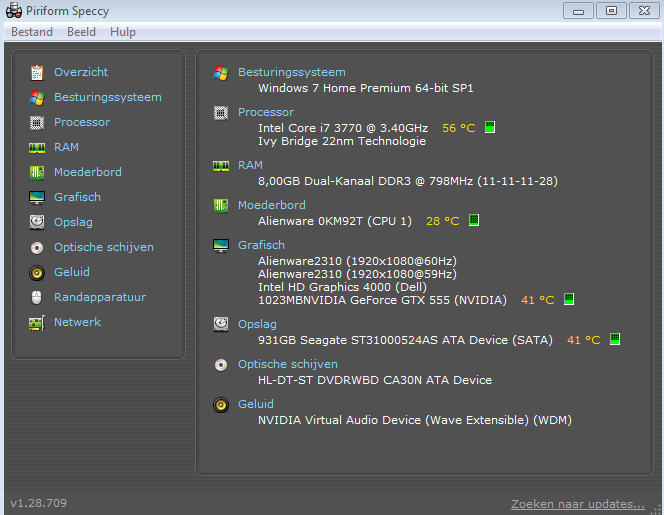The height and width of the screenshot is (515, 664).
Task: Click Intel HD Graphics 4000 (Dell) text
Action: [x=343, y=287]
